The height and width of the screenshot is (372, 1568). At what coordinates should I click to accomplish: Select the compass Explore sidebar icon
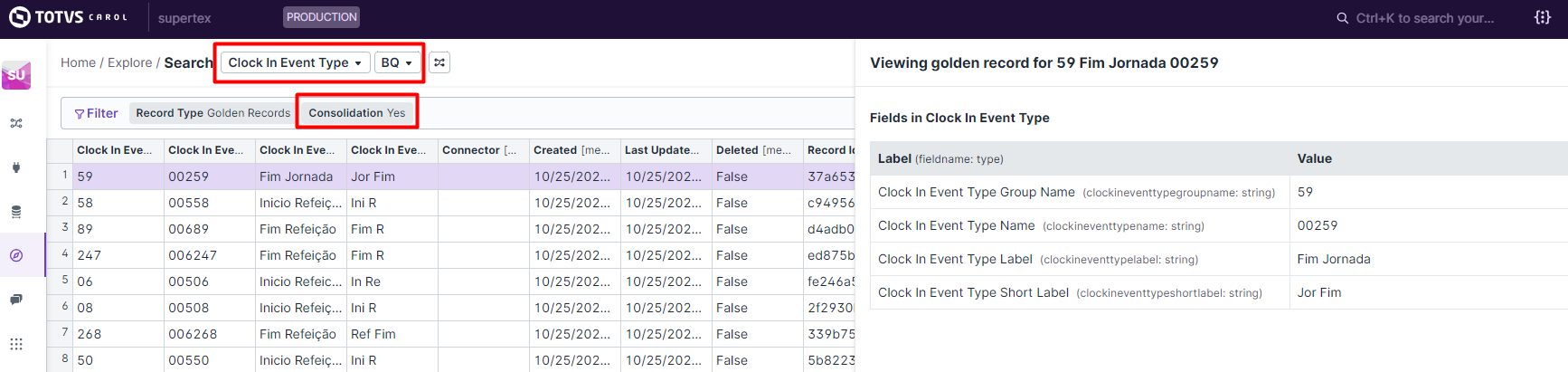tap(16, 256)
